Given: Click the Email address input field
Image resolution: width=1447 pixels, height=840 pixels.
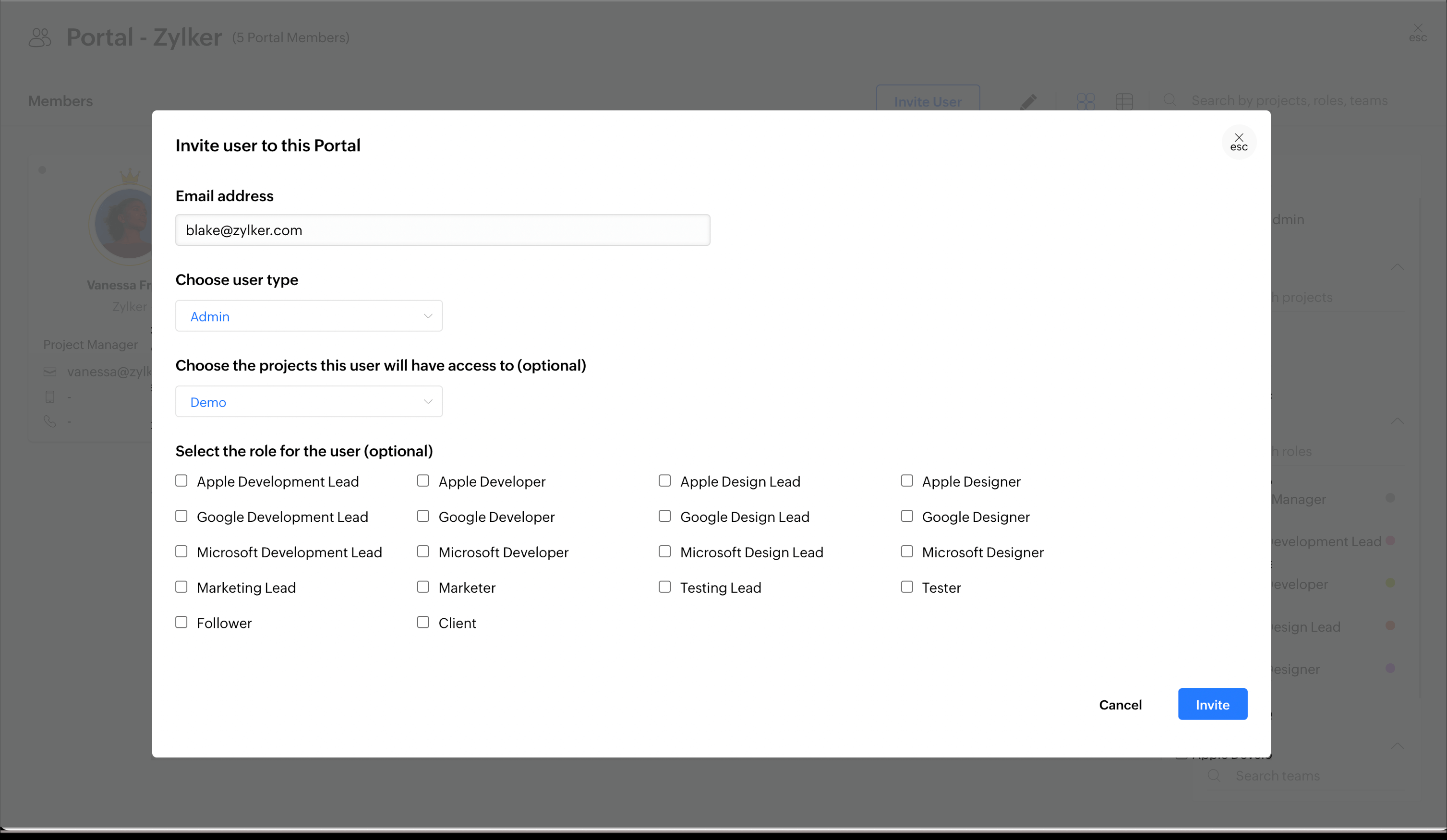Looking at the screenshot, I should tap(442, 230).
